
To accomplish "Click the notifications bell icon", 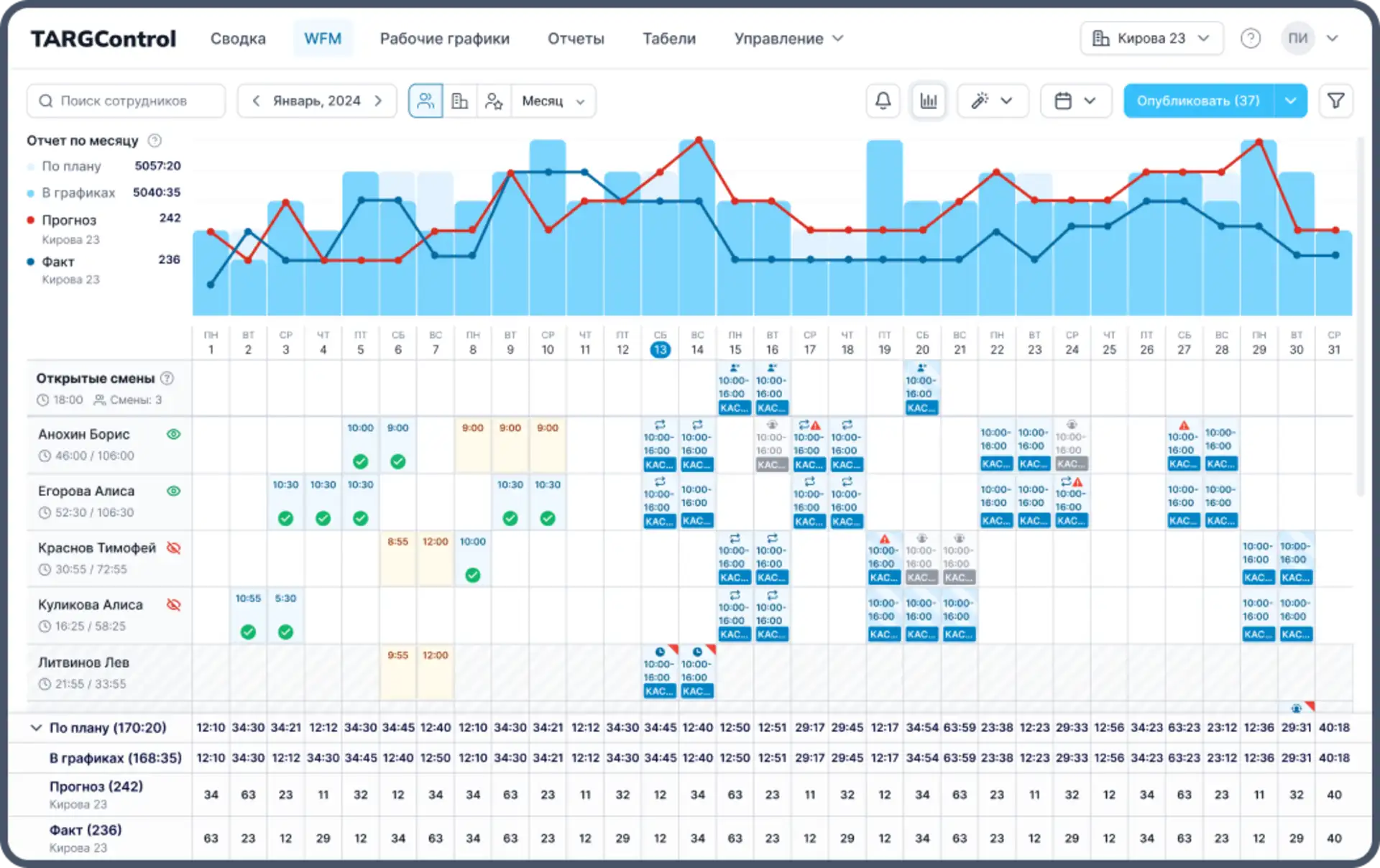I will [x=883, y=101].
